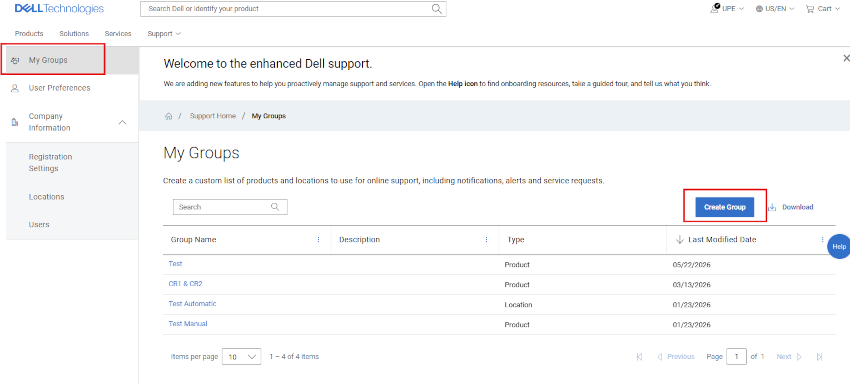Screen dimensions: 850x384
Task: Go to Support Home breadcrumb
Action: point(212,116)
